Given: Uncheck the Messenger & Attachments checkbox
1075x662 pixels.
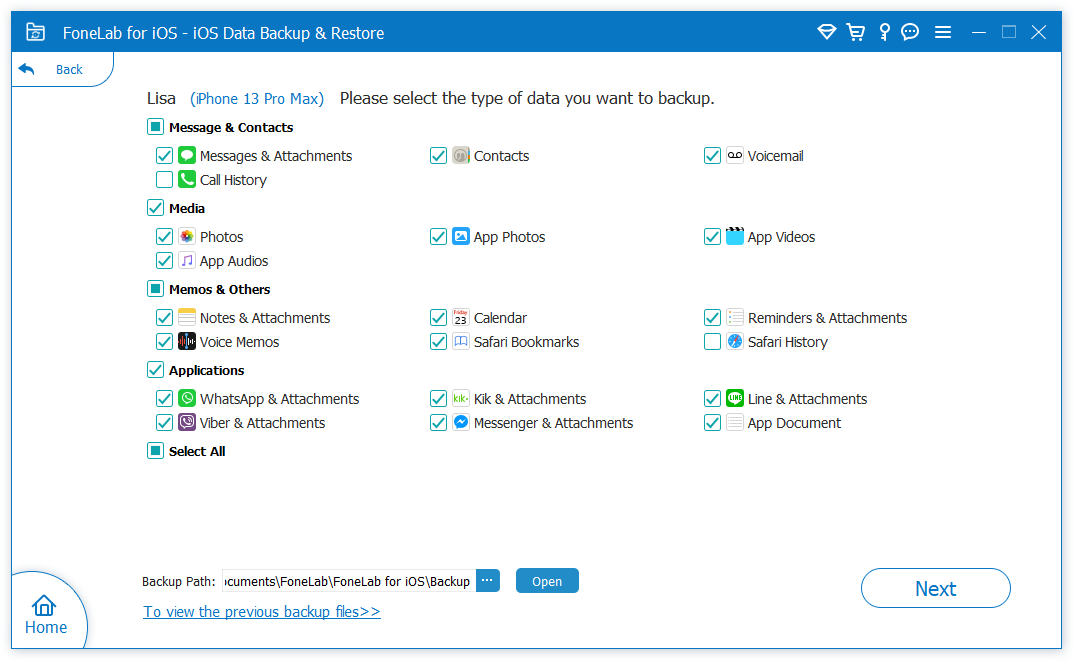Looking at the screenshot, I should 438,422.
